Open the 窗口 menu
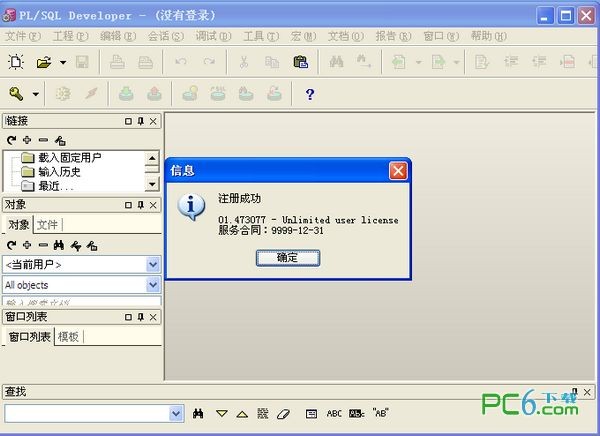Image resolution: width=600 pixels, height=436 pixels. [x=441, y=36]
